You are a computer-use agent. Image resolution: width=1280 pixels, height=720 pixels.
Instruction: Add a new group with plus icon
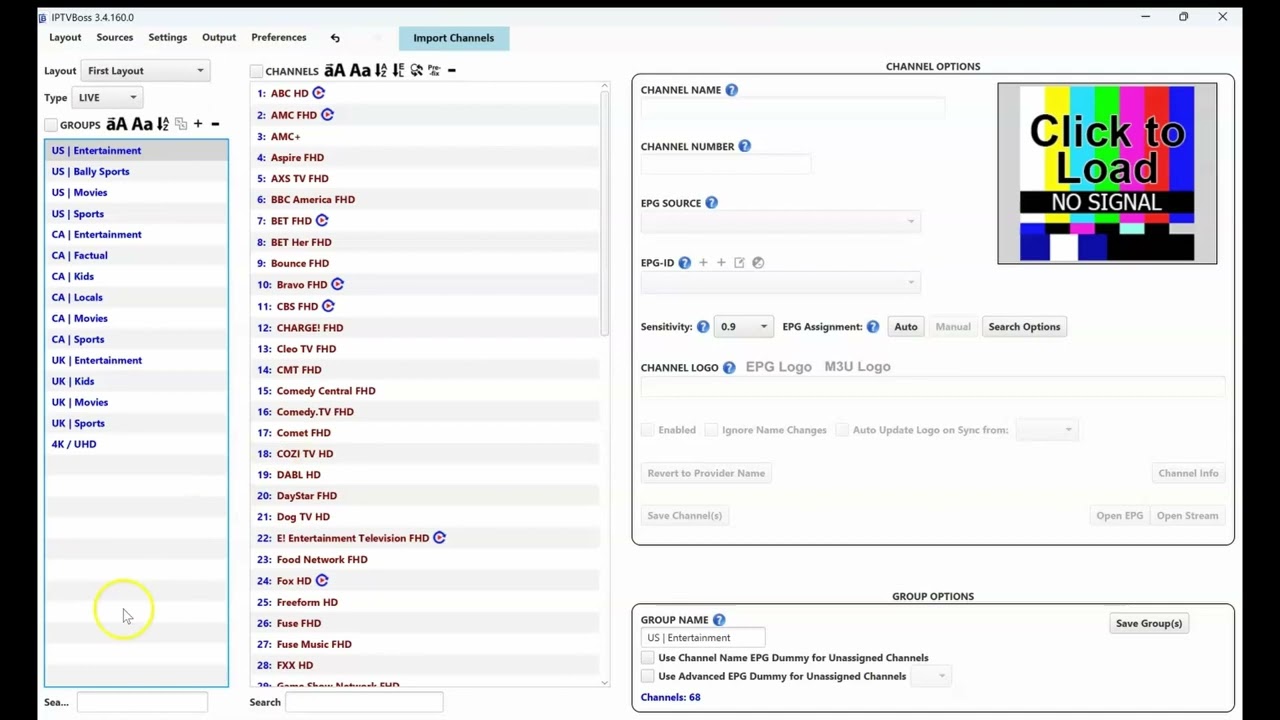tap(198, 124)
